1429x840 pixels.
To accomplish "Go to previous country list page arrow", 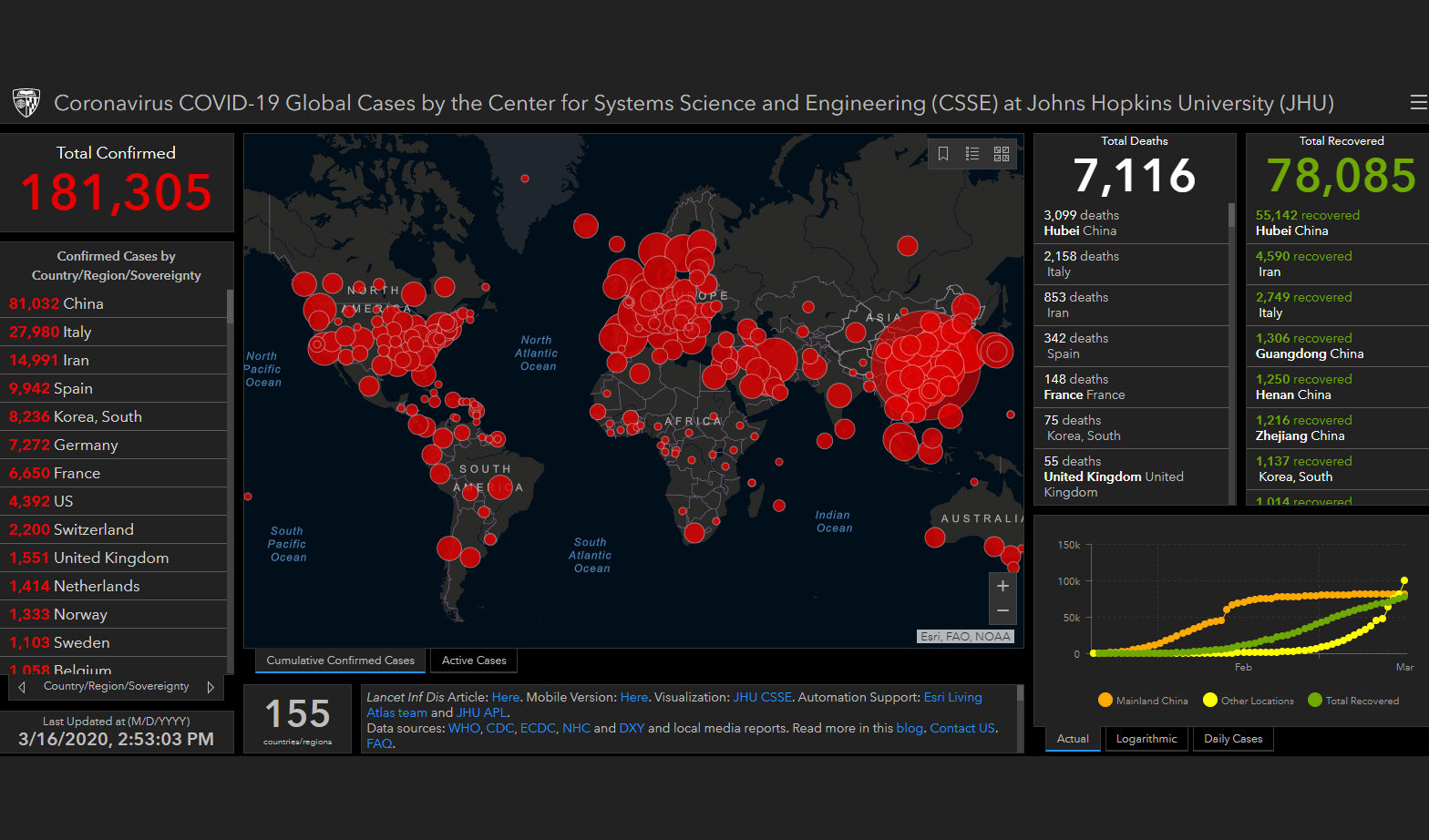I will [x=22, y=687].
